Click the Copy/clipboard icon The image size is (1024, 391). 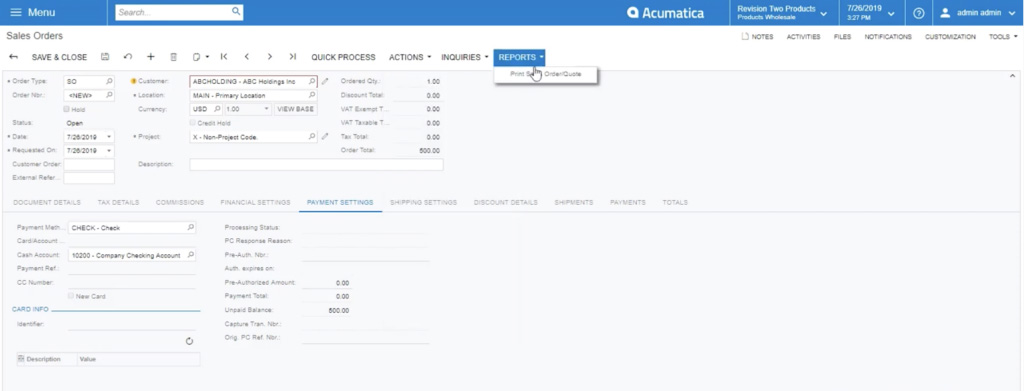coord(196,57)
